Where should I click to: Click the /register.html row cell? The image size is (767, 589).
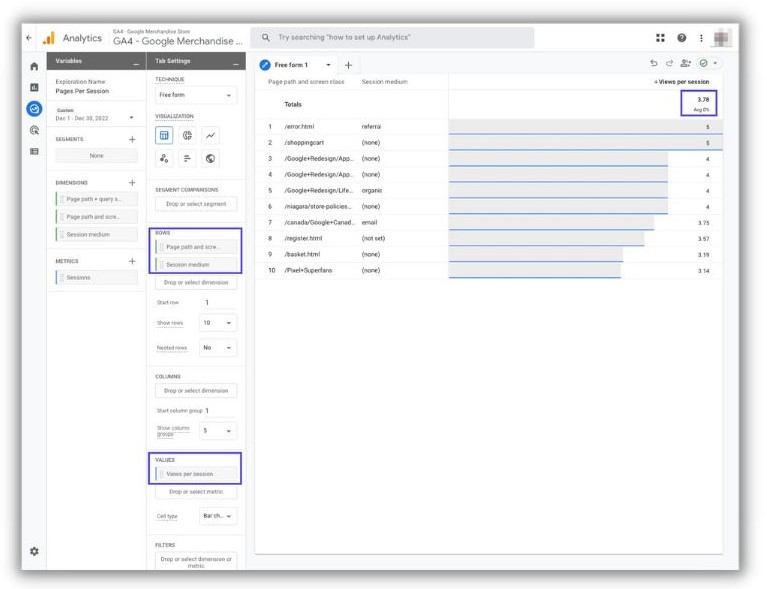point(303,239)
